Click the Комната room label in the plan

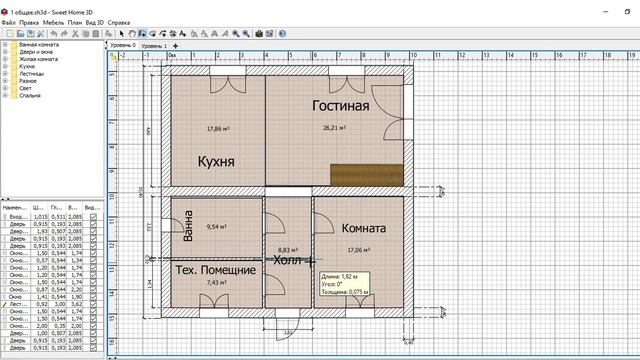pyautogui.click(x=364, y=228)
